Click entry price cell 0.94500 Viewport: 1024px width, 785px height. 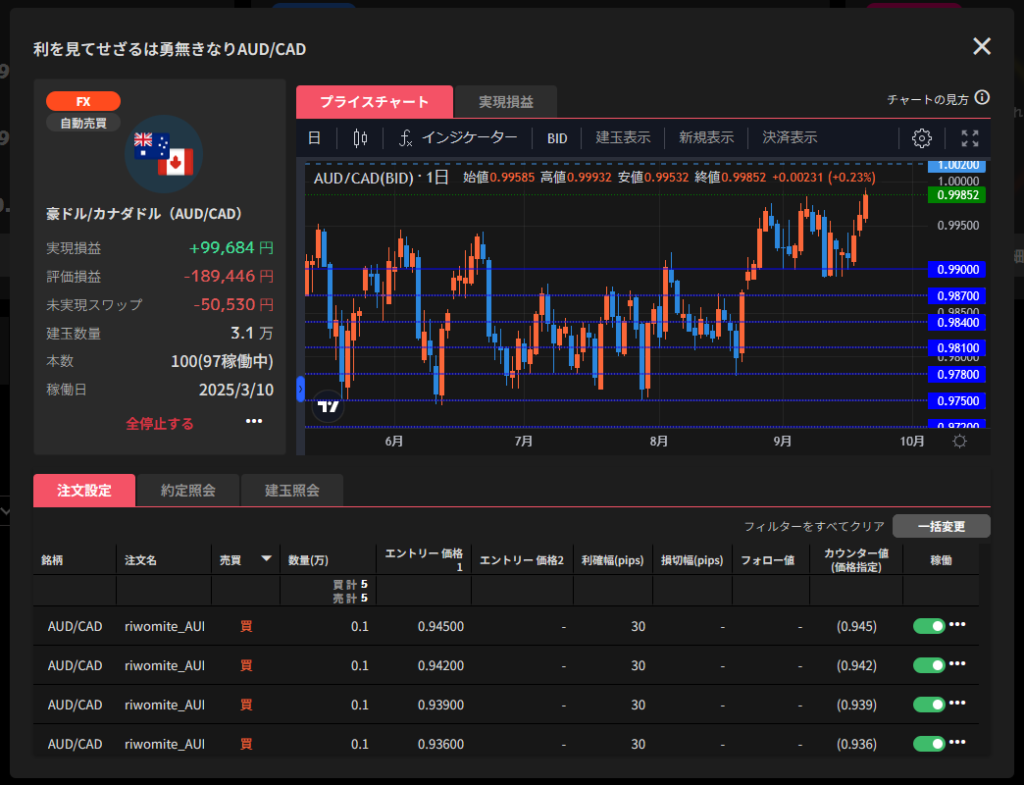click(441, 626)
